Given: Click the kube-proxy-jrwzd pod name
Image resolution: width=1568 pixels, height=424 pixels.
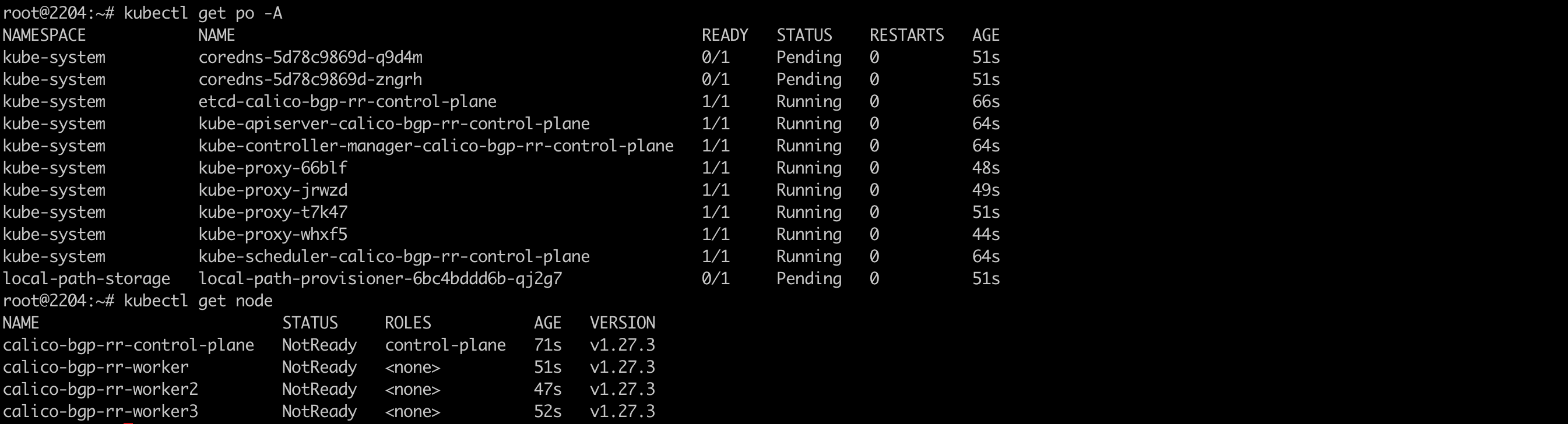Looking at the screenshot, I should [273, 190].
